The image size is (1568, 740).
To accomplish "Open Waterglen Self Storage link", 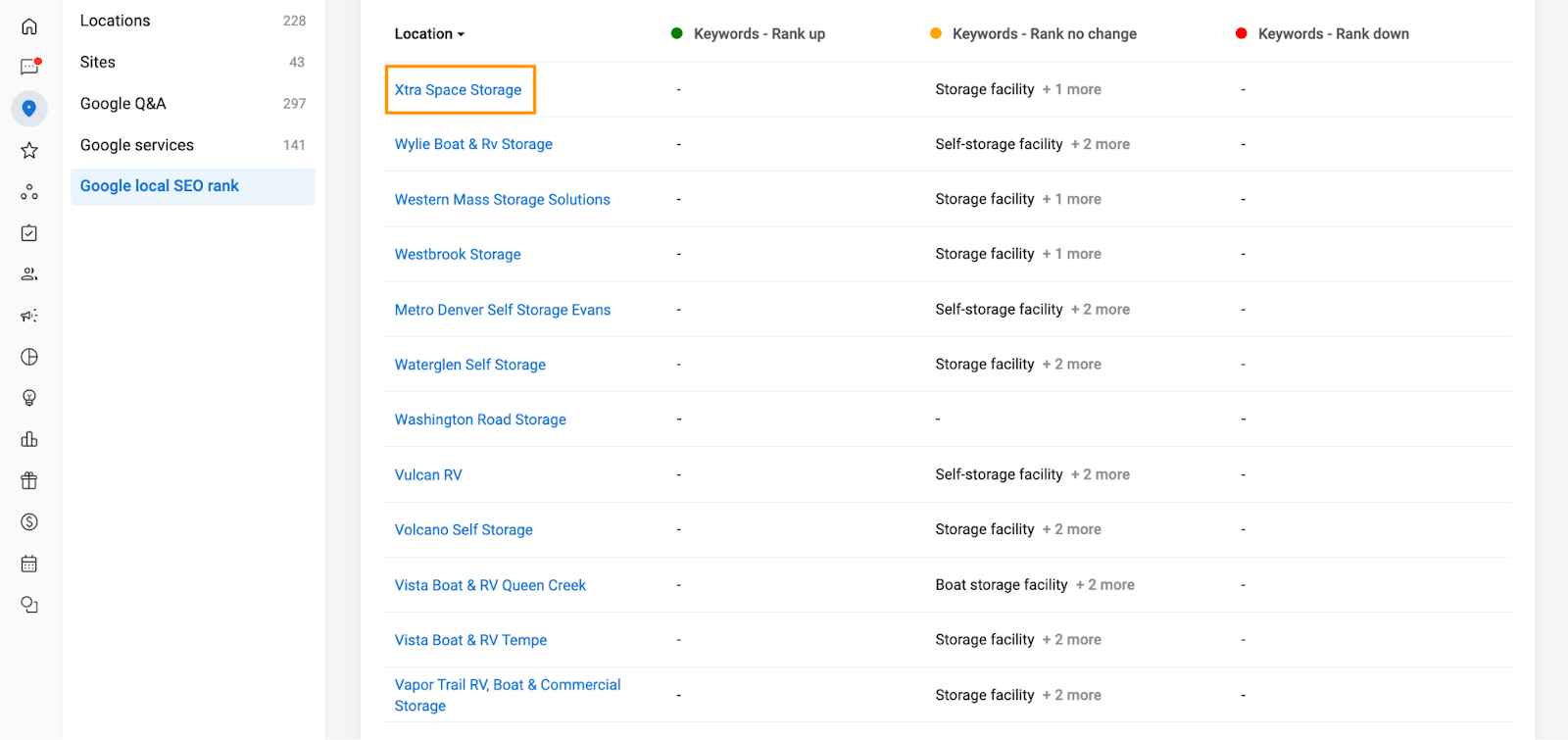I will click(469, 365).
